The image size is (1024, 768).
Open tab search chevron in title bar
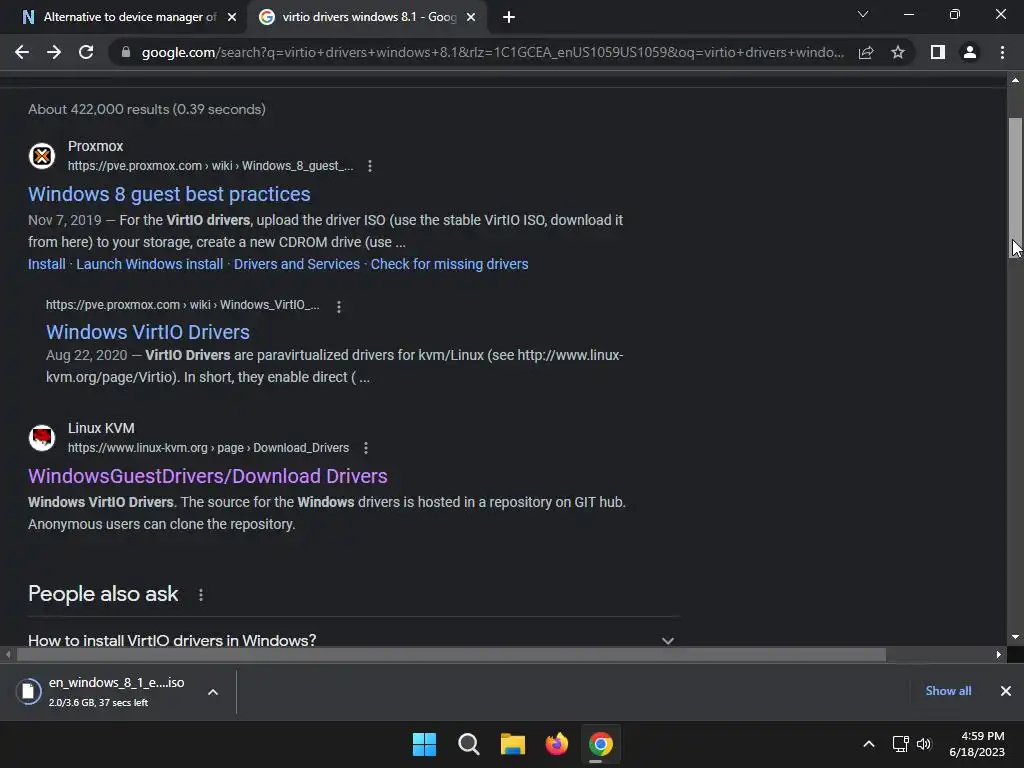coord(863,14)
